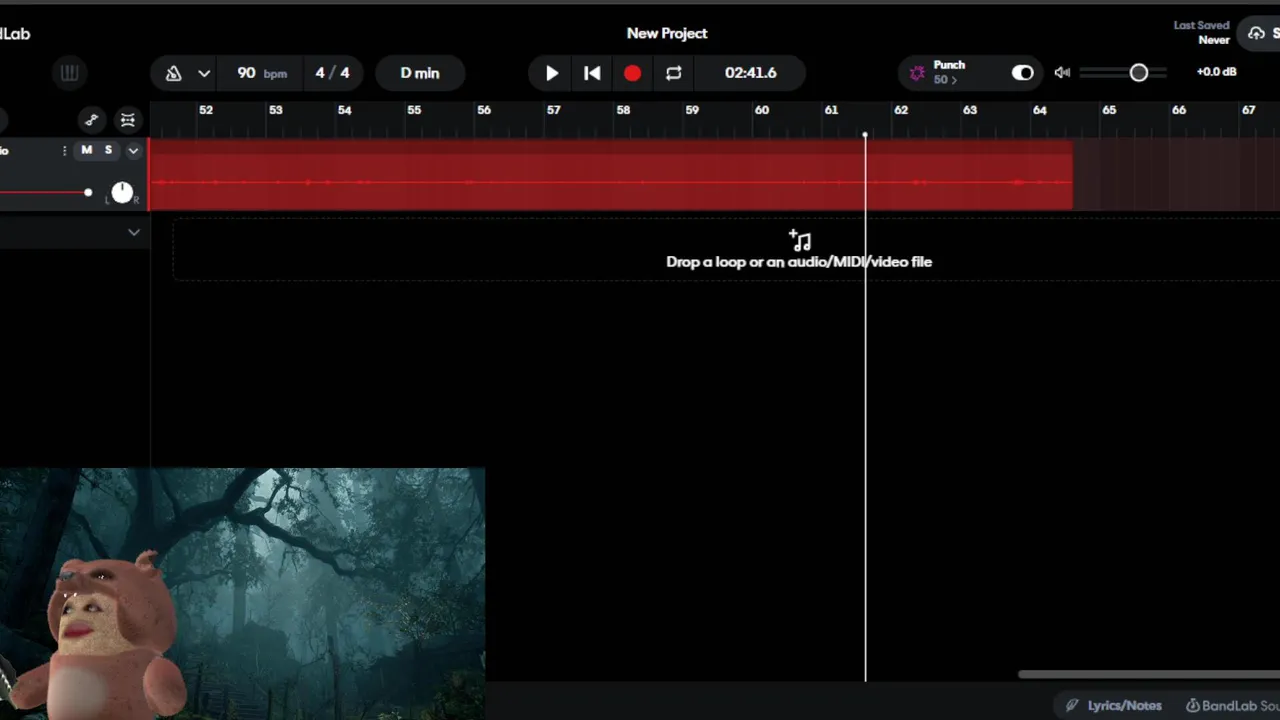This screenshot has width=1280, height=720.
Task: Expand the track header chevron
Action: [133, 151]
